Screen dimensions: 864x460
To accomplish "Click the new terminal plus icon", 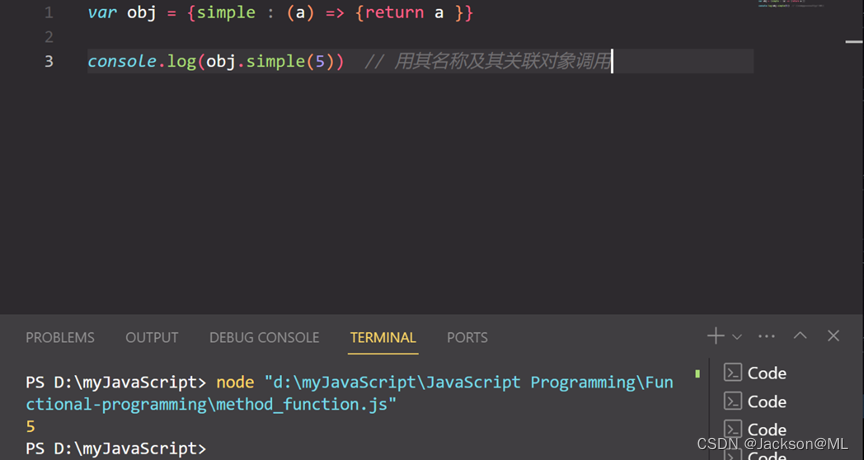I will [715, 337].
